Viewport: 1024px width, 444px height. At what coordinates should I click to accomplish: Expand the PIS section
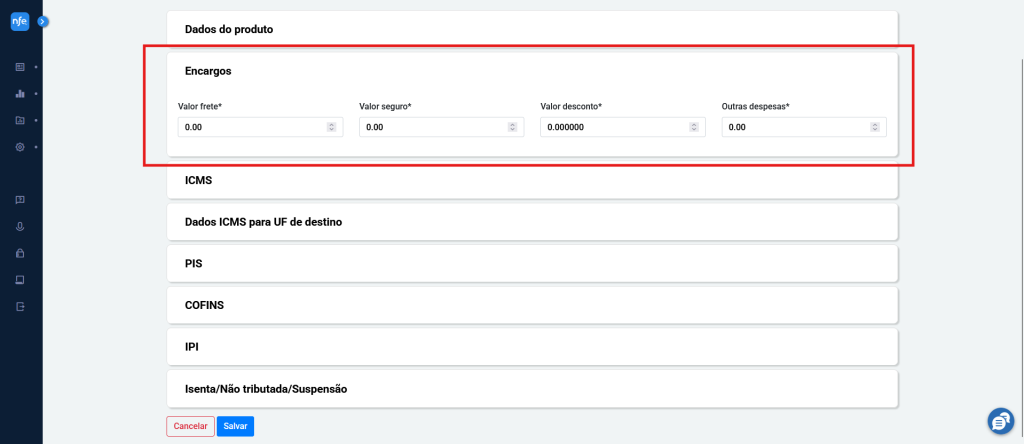(x=532, y=264)
